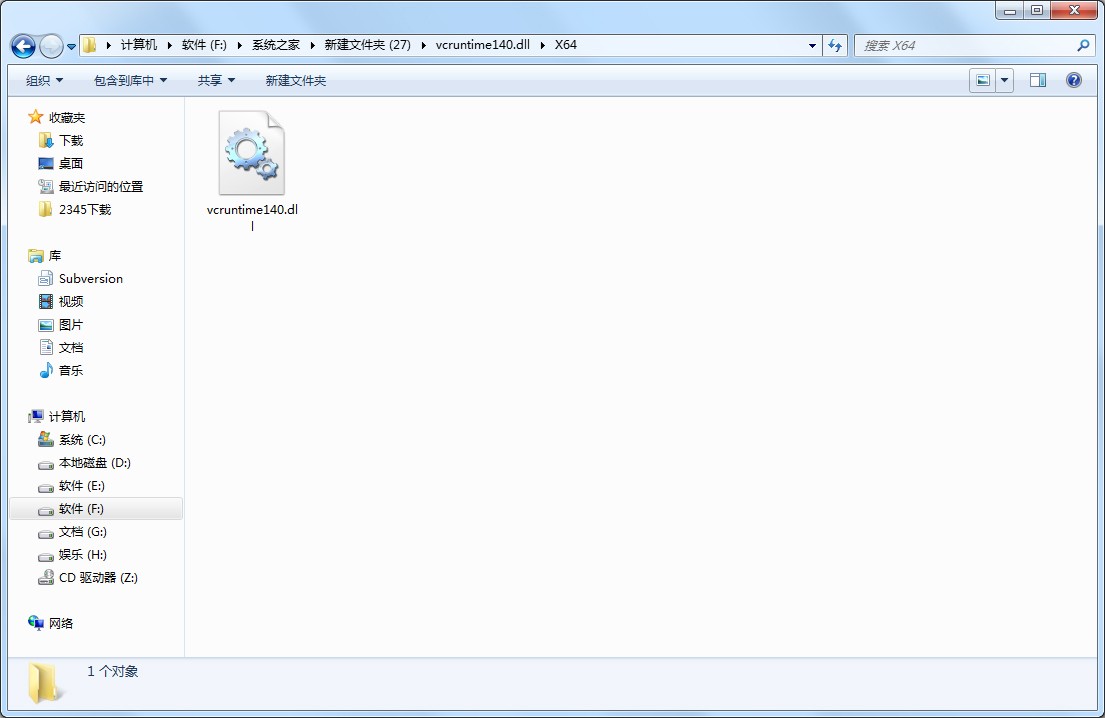Toggle the preview pane icon
1105x718 pixels.
[x=1038, y=80]
